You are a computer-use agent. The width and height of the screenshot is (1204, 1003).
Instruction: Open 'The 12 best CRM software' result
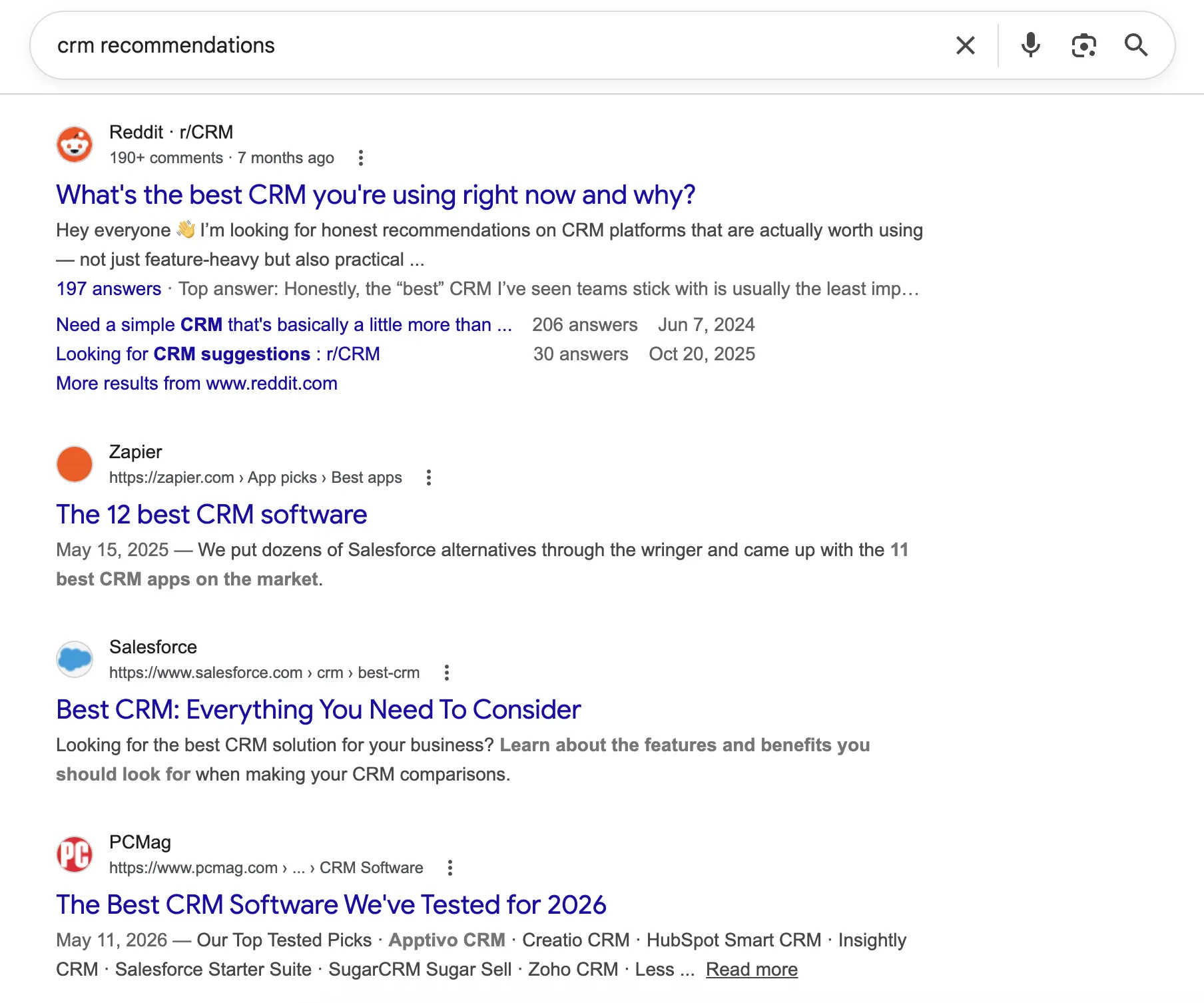point(212,515)
